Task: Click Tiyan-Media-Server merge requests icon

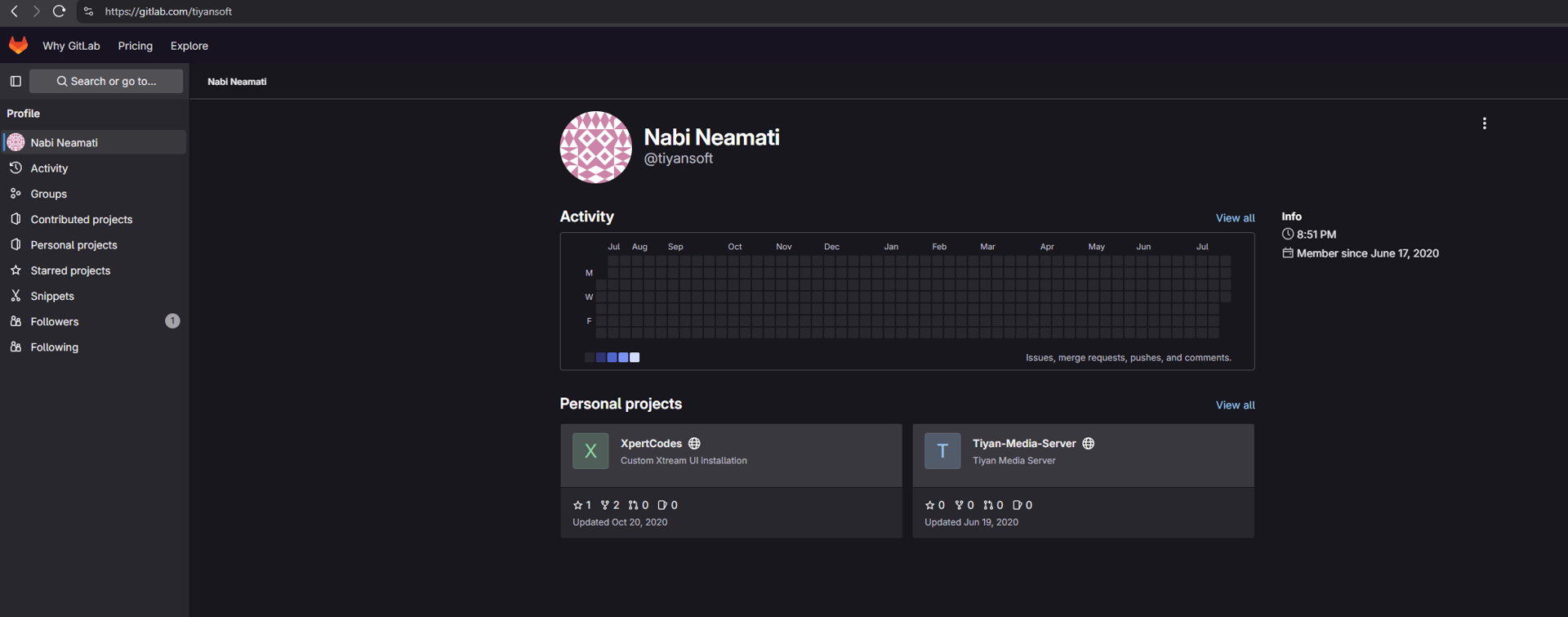Action: 988,505
